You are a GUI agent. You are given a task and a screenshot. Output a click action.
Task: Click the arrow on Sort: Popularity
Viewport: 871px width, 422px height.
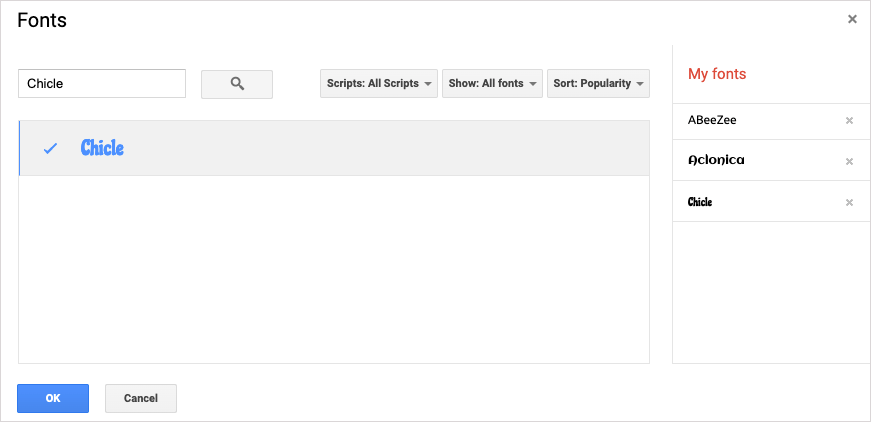[x=640, y=84]
